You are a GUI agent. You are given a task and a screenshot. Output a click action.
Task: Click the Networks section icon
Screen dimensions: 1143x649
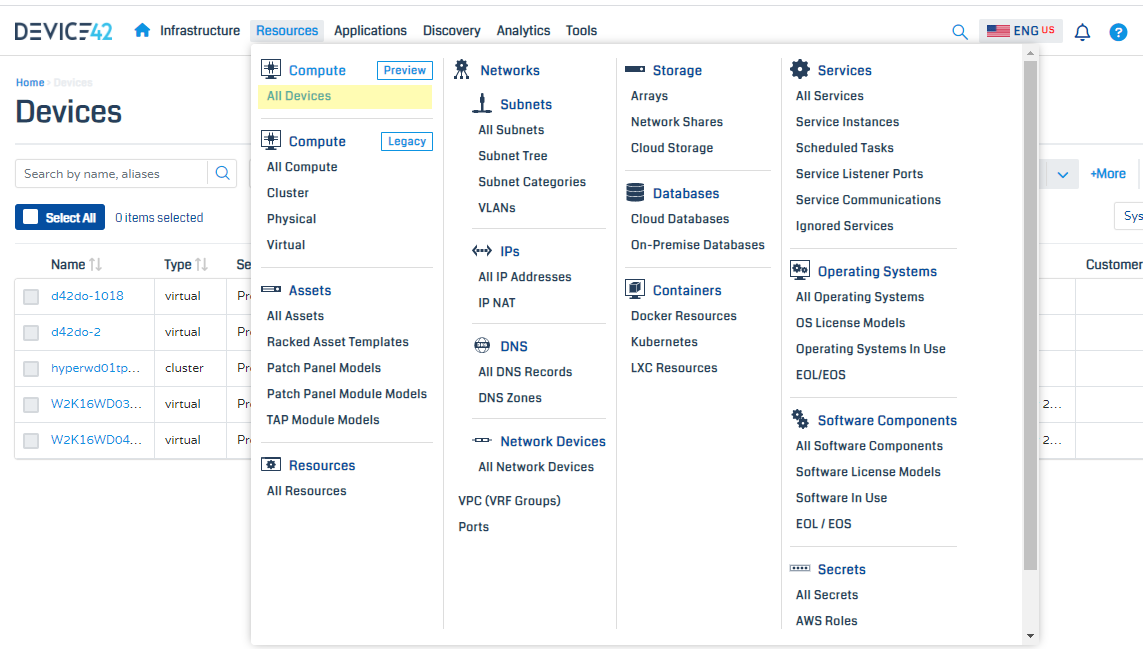pyautogui.click(x=461, y=69)
